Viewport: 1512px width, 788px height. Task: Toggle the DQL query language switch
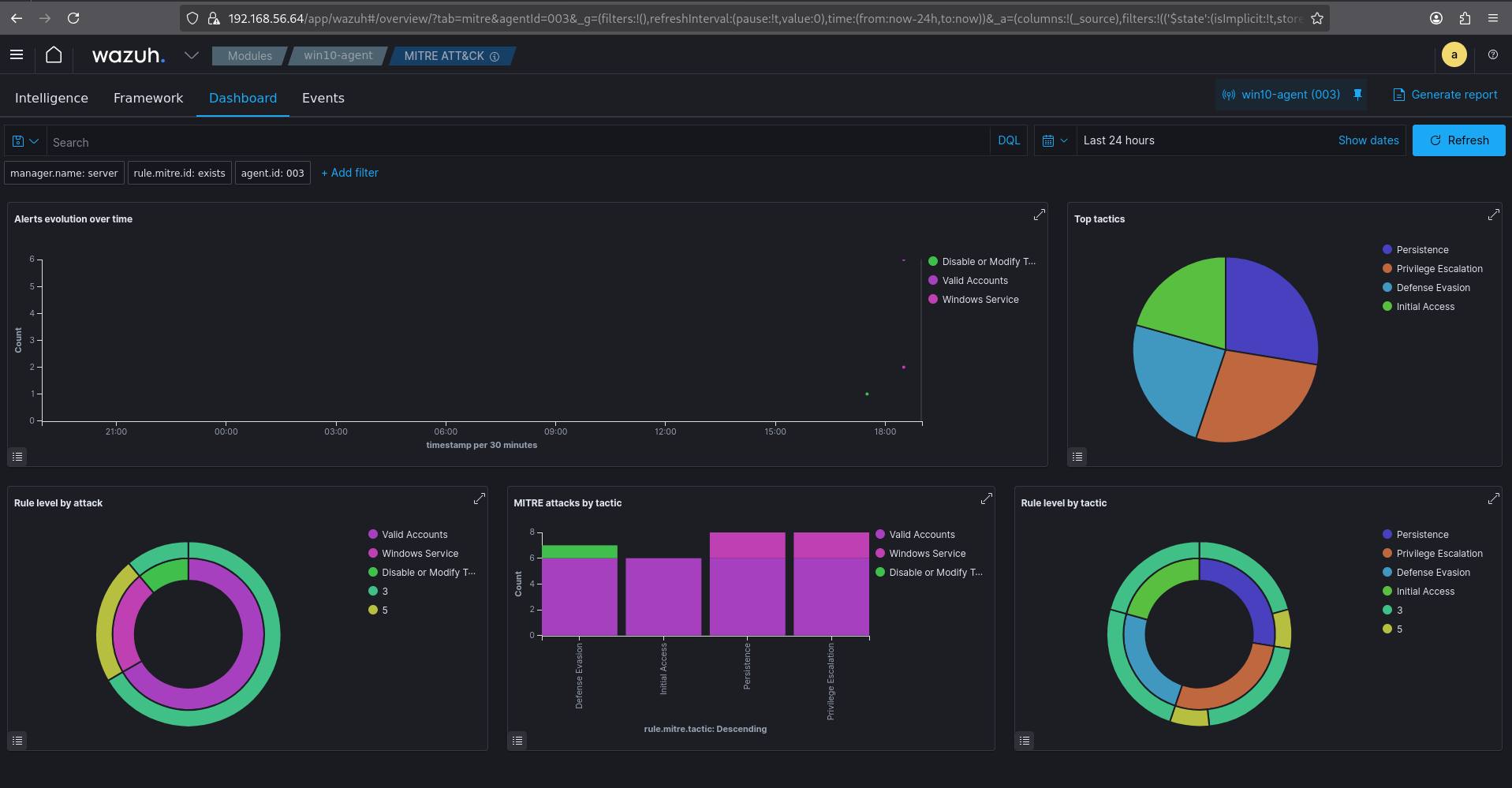1009,140
